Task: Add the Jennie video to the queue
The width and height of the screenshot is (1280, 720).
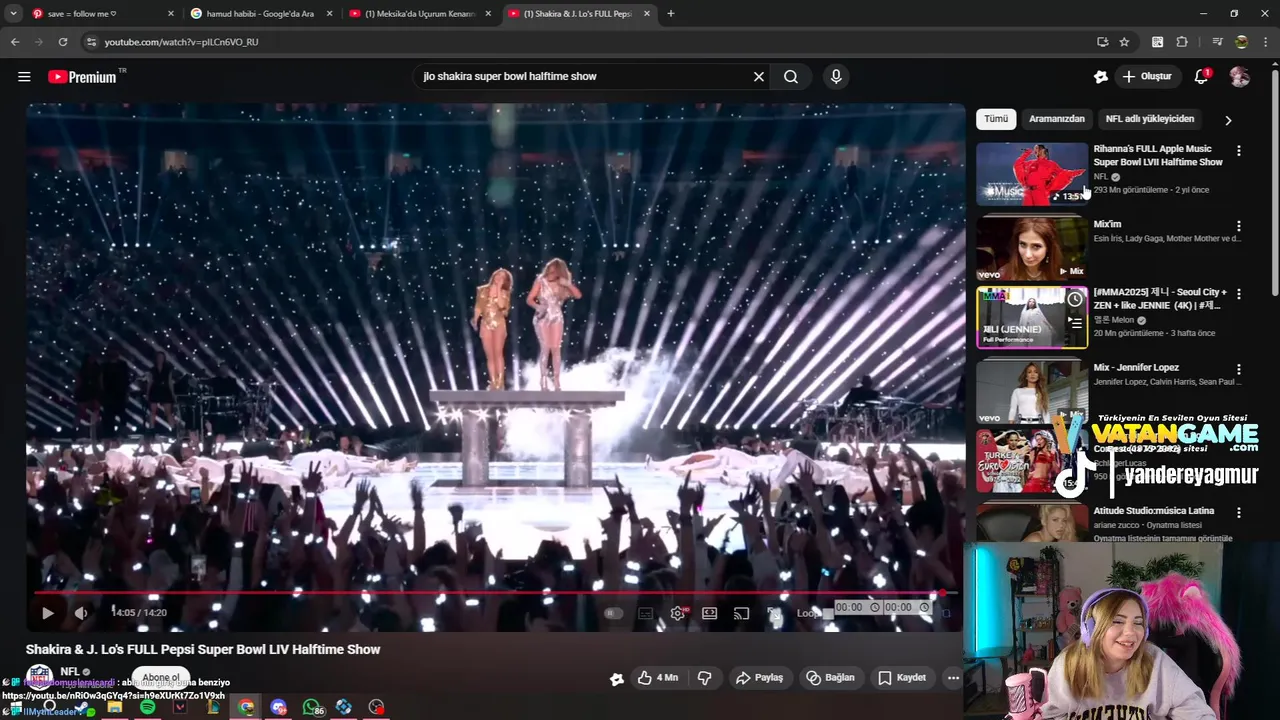Action: pos(1075,323)
